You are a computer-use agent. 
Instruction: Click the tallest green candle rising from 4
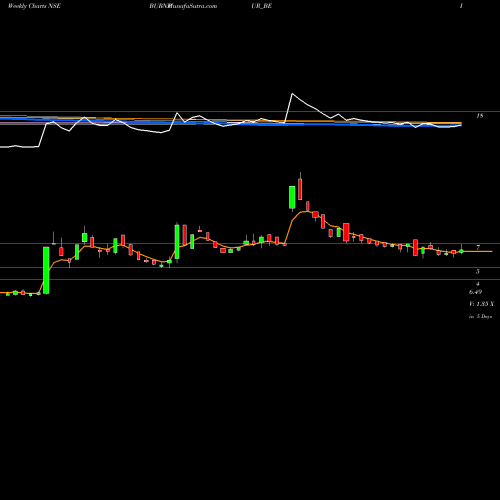click(46, 270)
